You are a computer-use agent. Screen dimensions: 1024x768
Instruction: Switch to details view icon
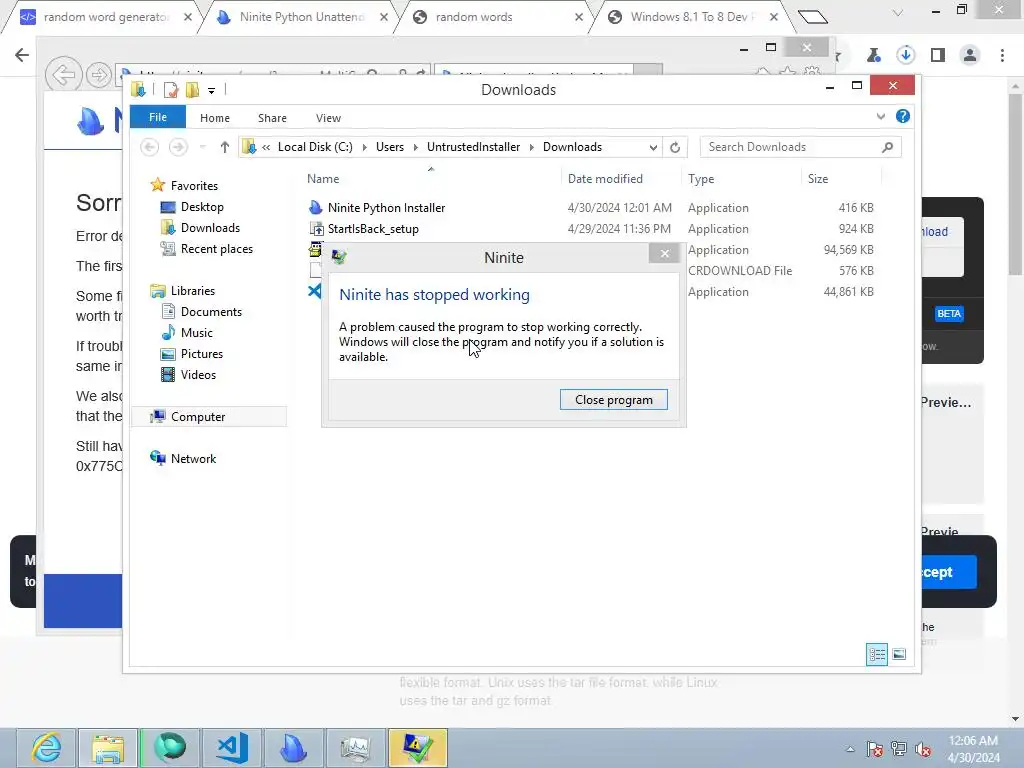coord(876,654)
